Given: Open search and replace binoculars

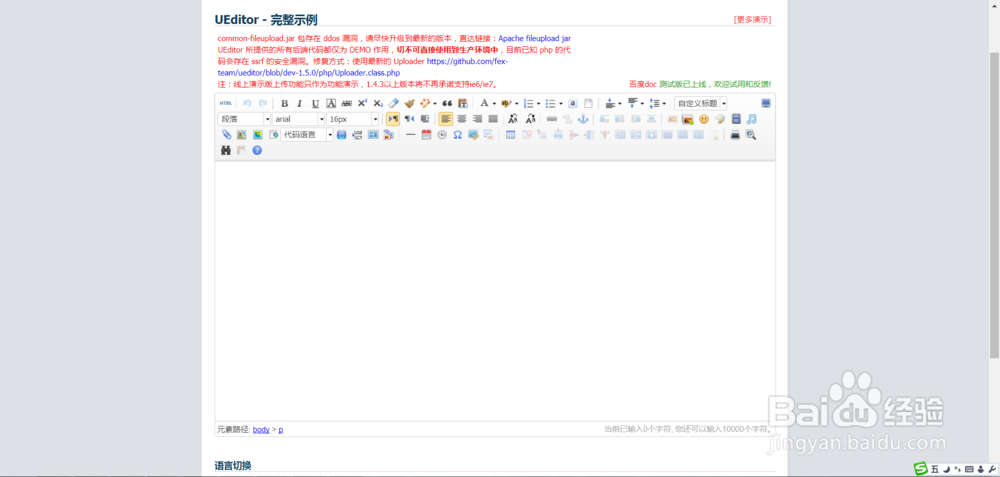Looking at the screenshot, I should pos(226,150).
